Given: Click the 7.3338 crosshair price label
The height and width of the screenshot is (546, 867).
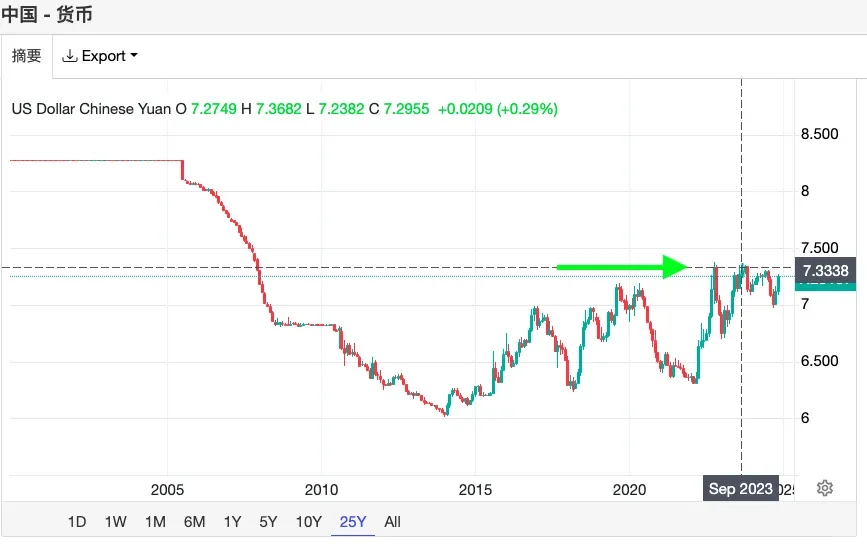Looking at the screenshot, I should click(x=825, y=271).
